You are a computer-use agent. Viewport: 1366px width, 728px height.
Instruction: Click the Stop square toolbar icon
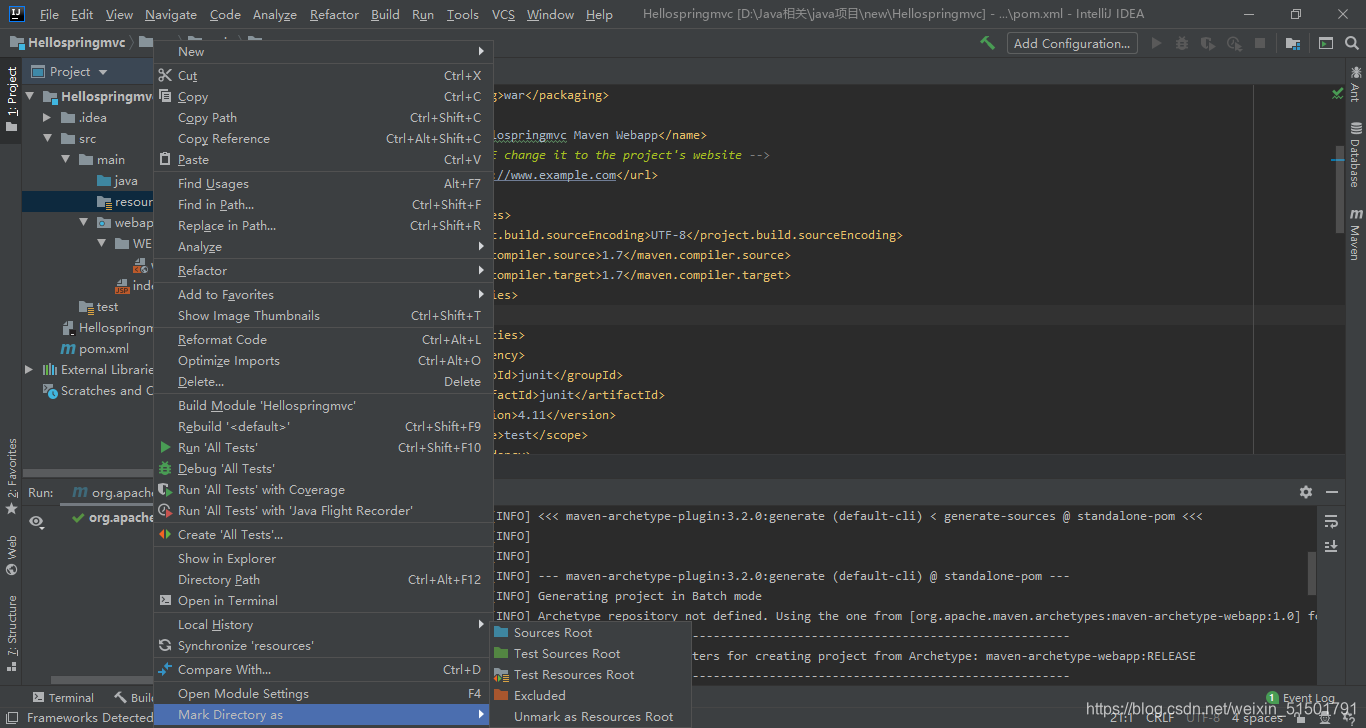tap(1260, 43)
